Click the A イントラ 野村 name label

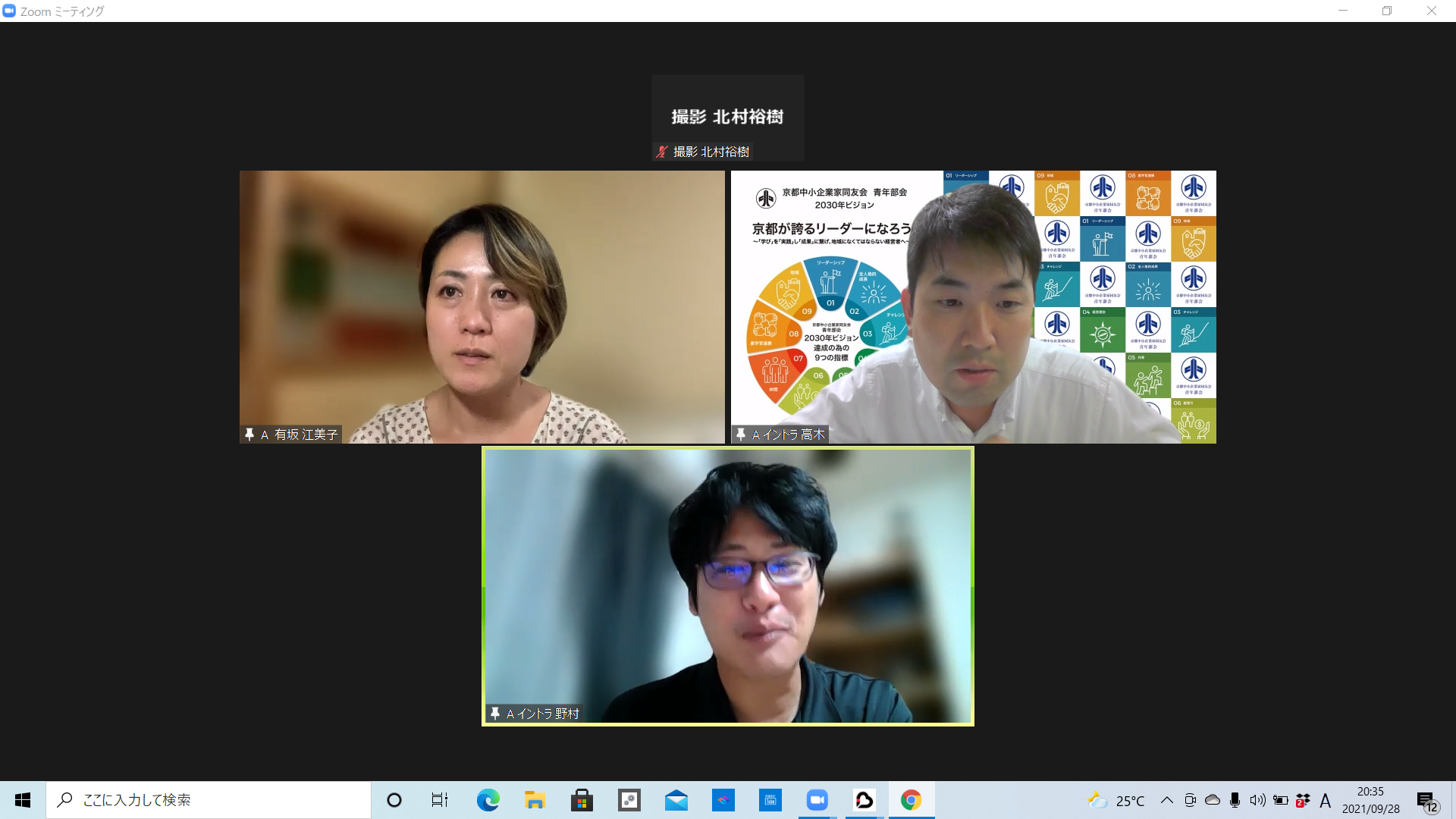pos(542,714)
